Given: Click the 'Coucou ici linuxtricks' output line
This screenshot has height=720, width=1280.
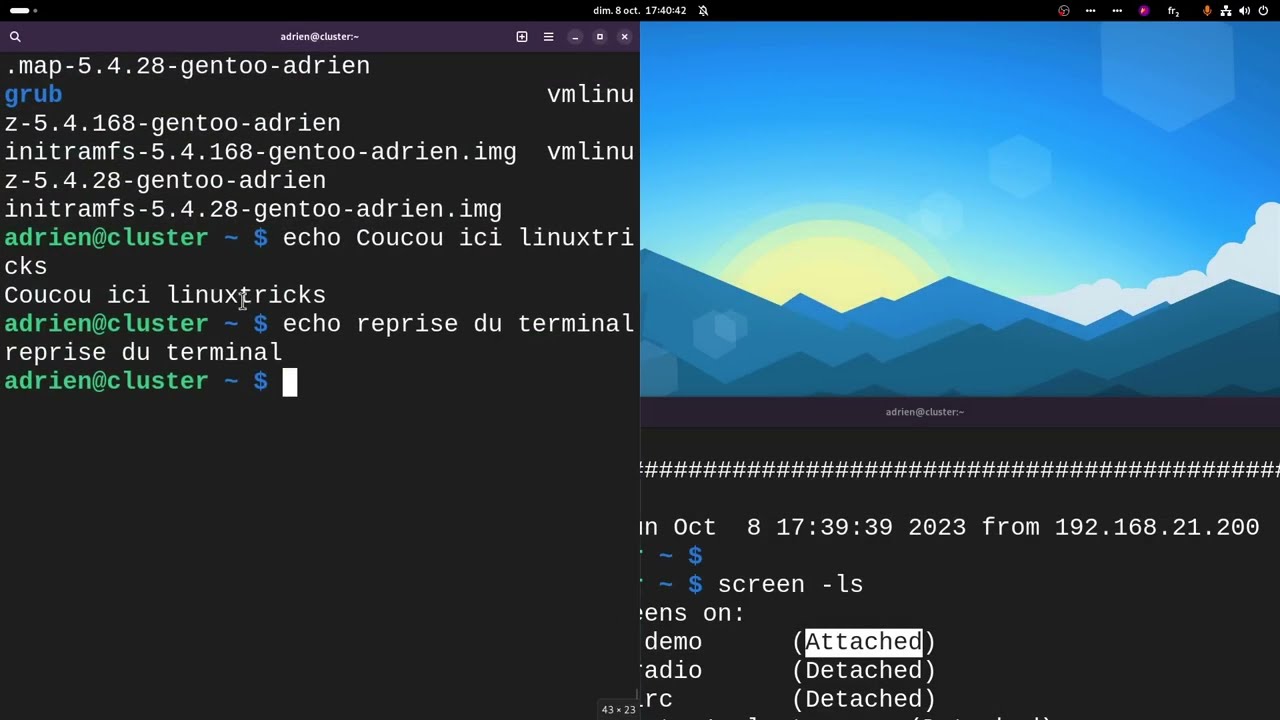Looking at the screenshot, I should (x=165, y=295).
